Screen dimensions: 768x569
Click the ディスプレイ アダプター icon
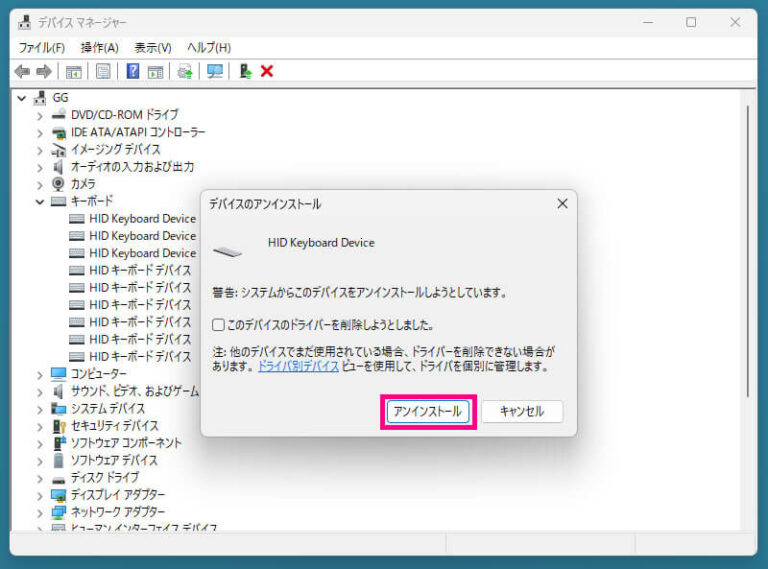click(58, 495)
